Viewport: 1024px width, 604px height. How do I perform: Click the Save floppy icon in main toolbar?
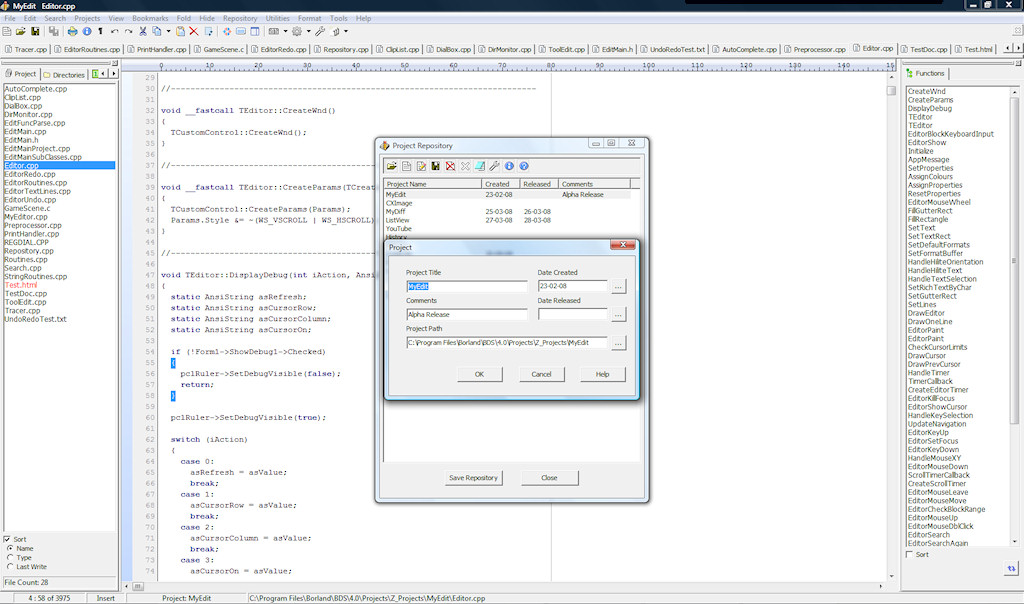(35, 31)
